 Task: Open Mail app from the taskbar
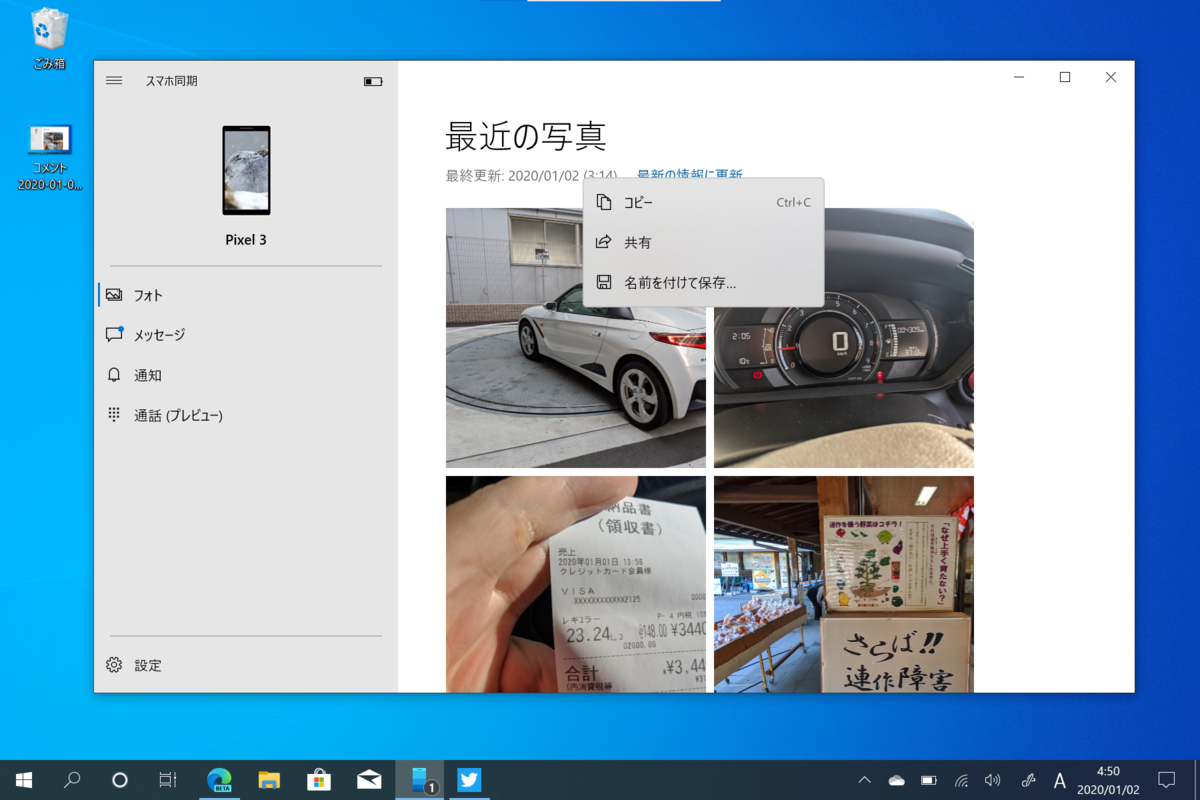tap(369, 780)
